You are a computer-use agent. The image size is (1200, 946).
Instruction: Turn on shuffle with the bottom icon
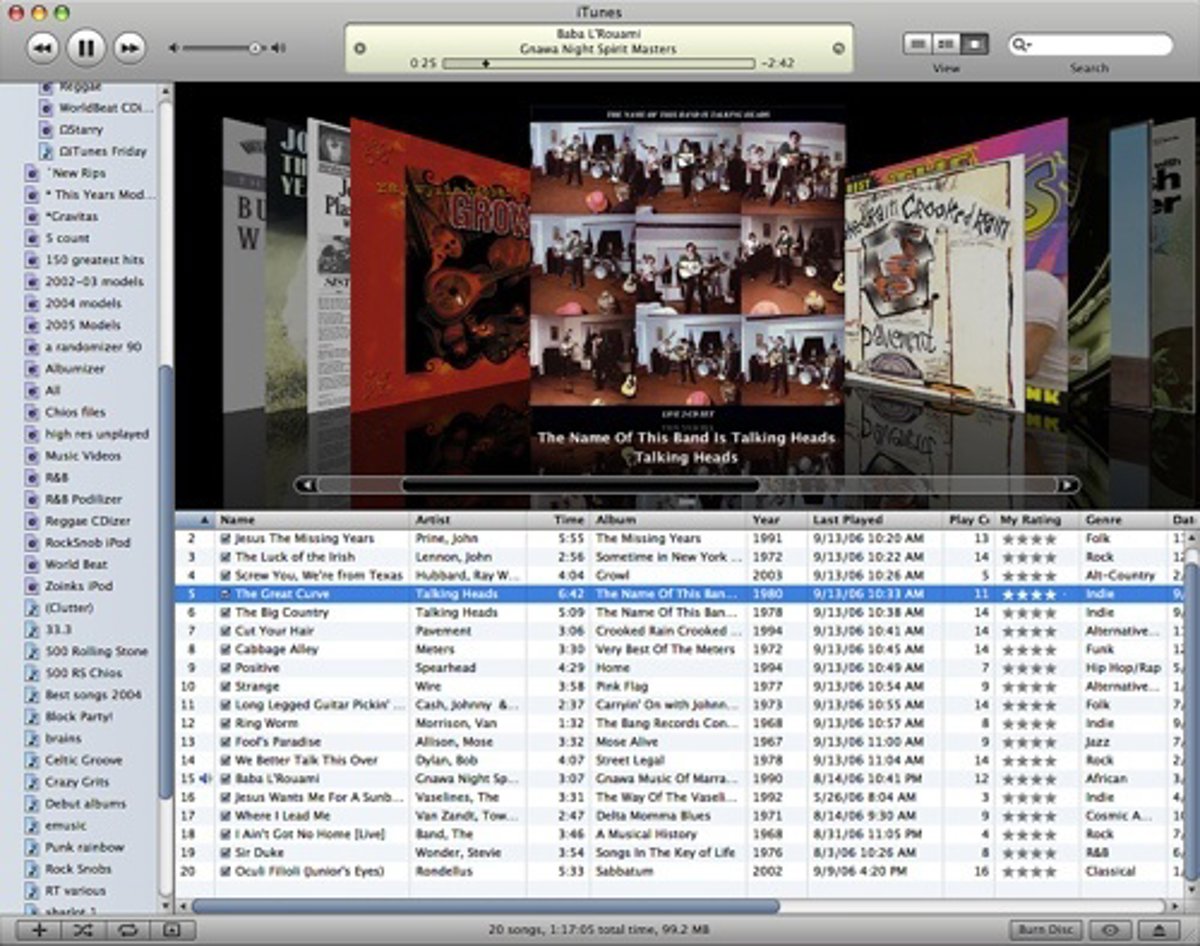point(83,930)
